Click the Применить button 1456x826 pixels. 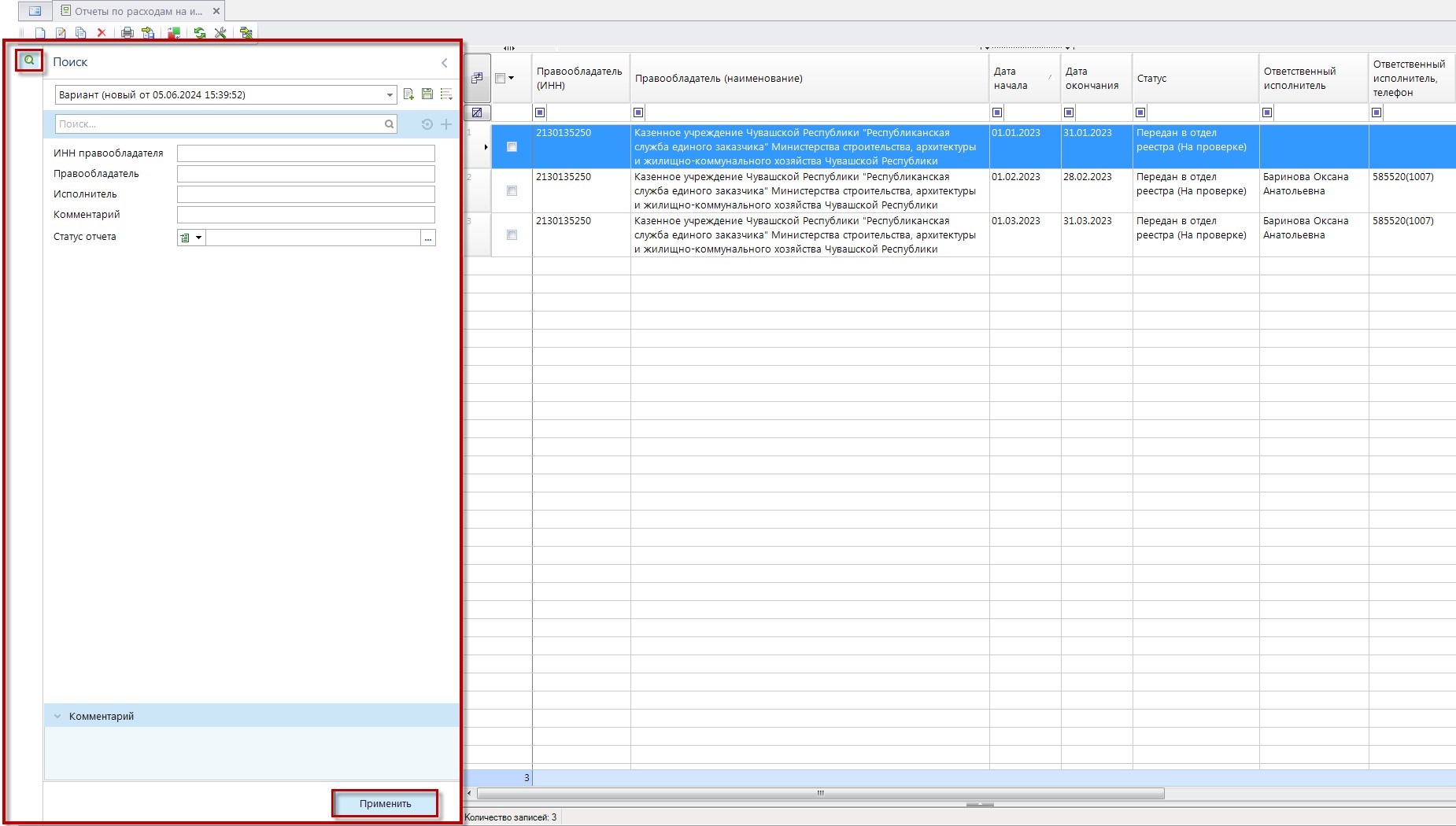(385, 803)
